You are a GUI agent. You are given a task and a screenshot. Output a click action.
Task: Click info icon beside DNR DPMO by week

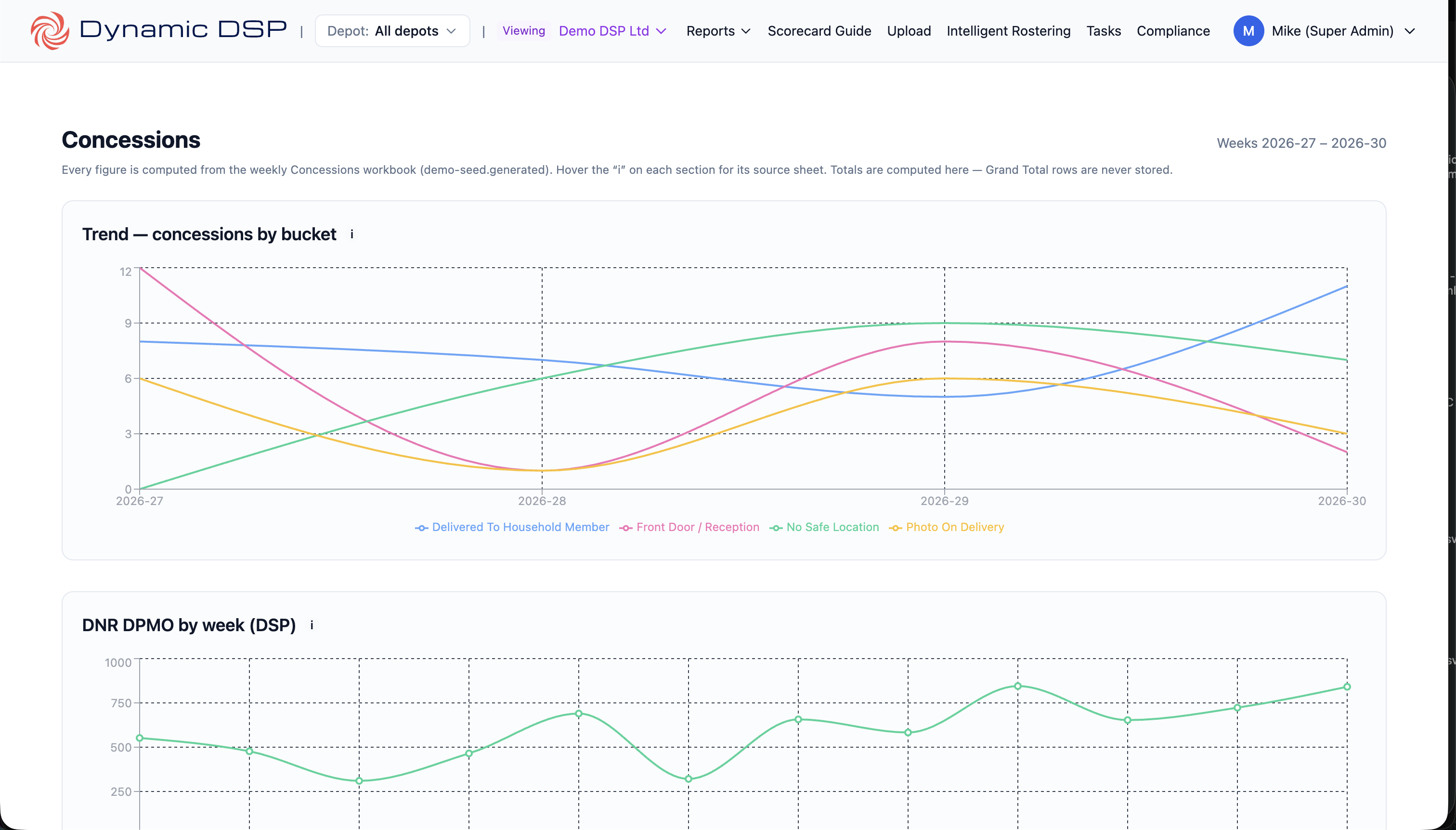coord(312,625)
